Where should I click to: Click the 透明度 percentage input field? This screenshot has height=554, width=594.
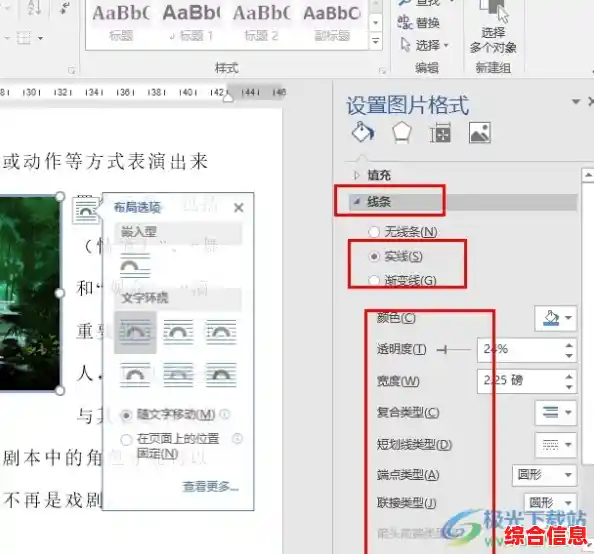[x=521, y=349]
